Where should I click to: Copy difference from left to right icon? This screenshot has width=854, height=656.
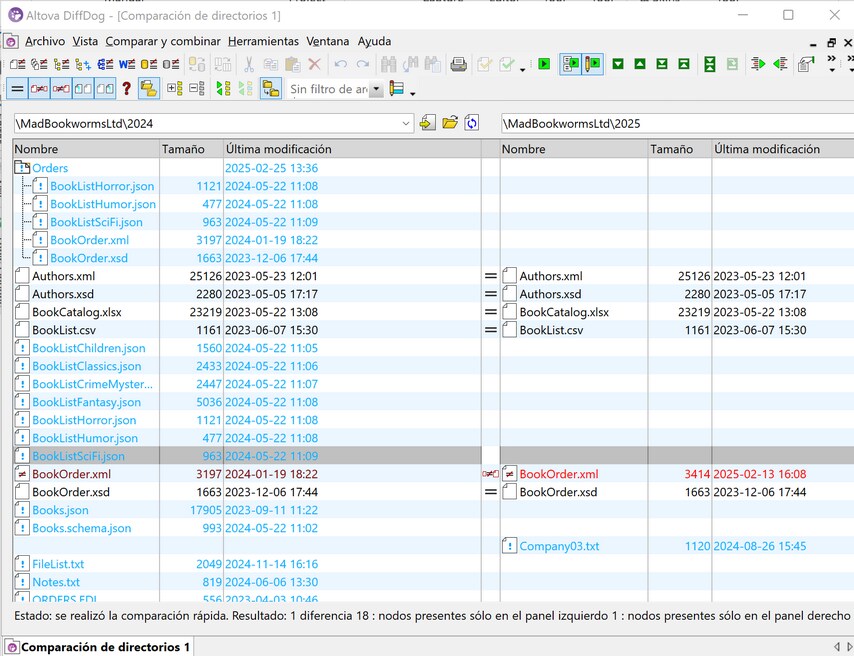tap(757, 64)
